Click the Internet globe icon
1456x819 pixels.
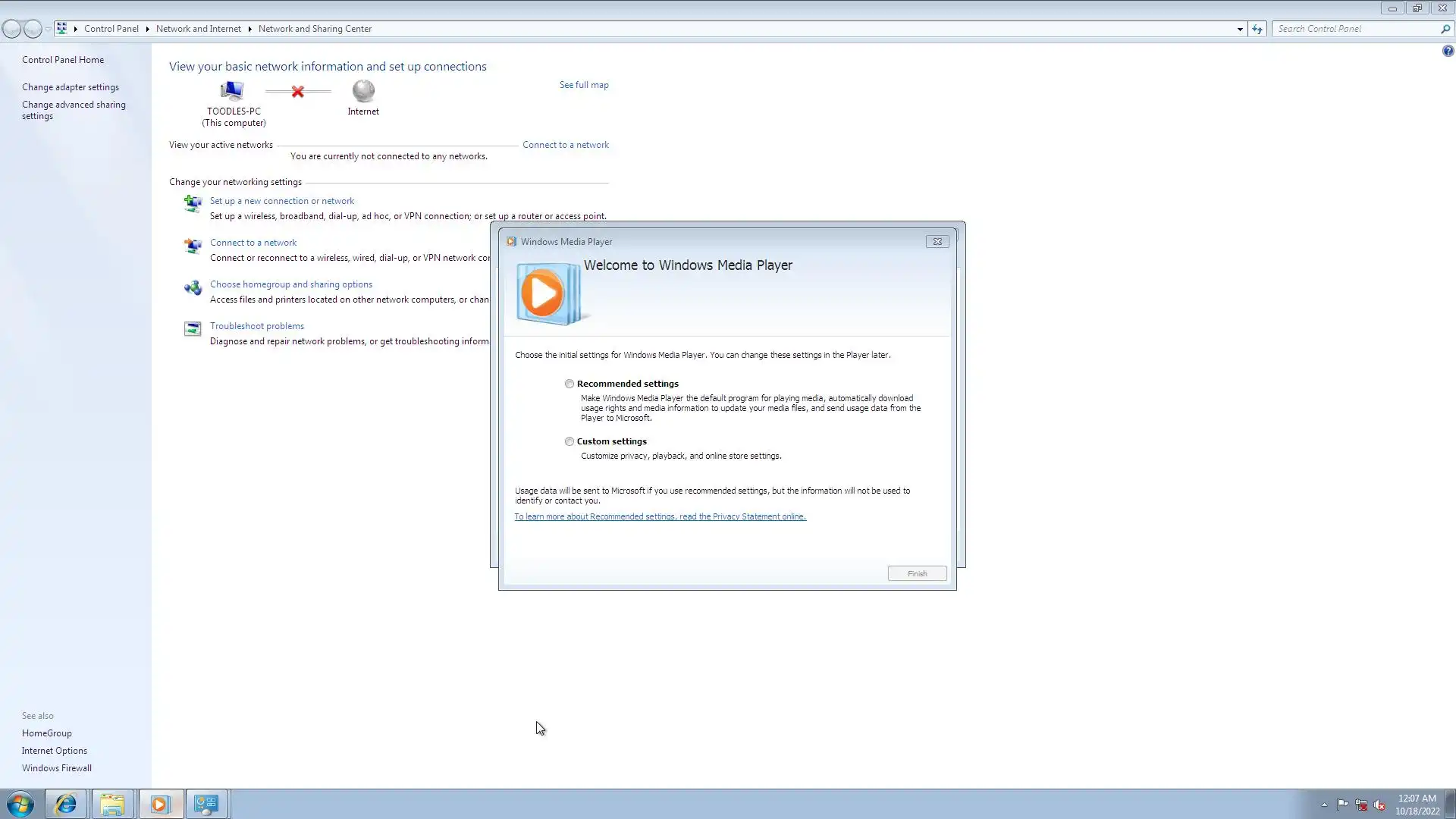click(363, 91)
